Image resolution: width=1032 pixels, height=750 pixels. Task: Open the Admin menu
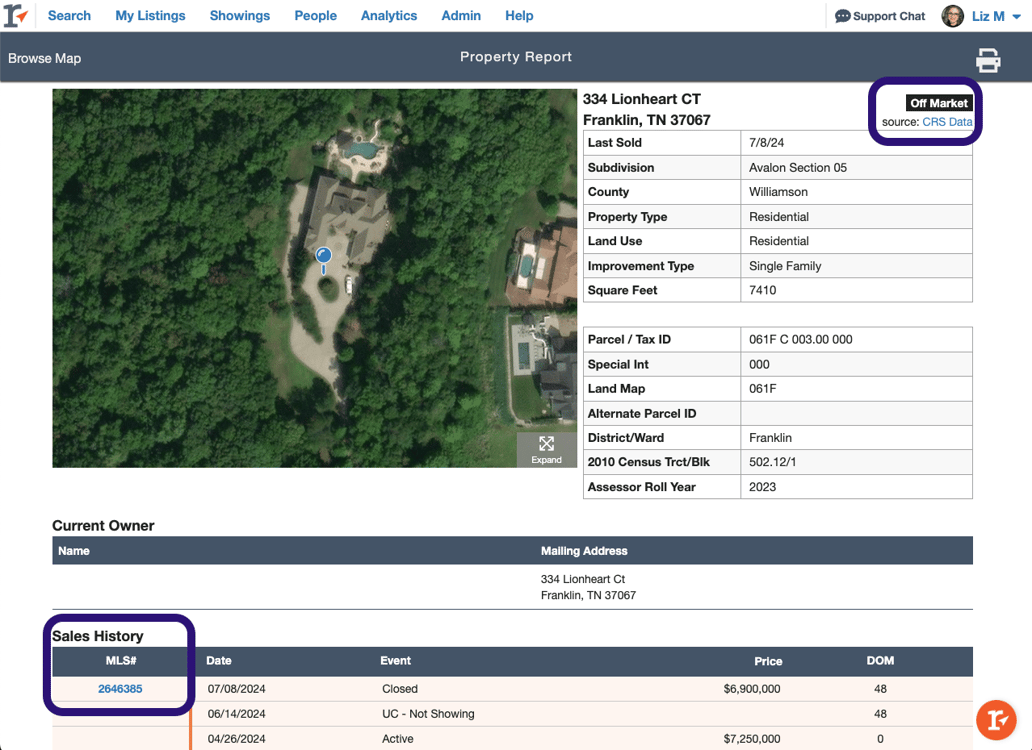(x=461, y=16)
